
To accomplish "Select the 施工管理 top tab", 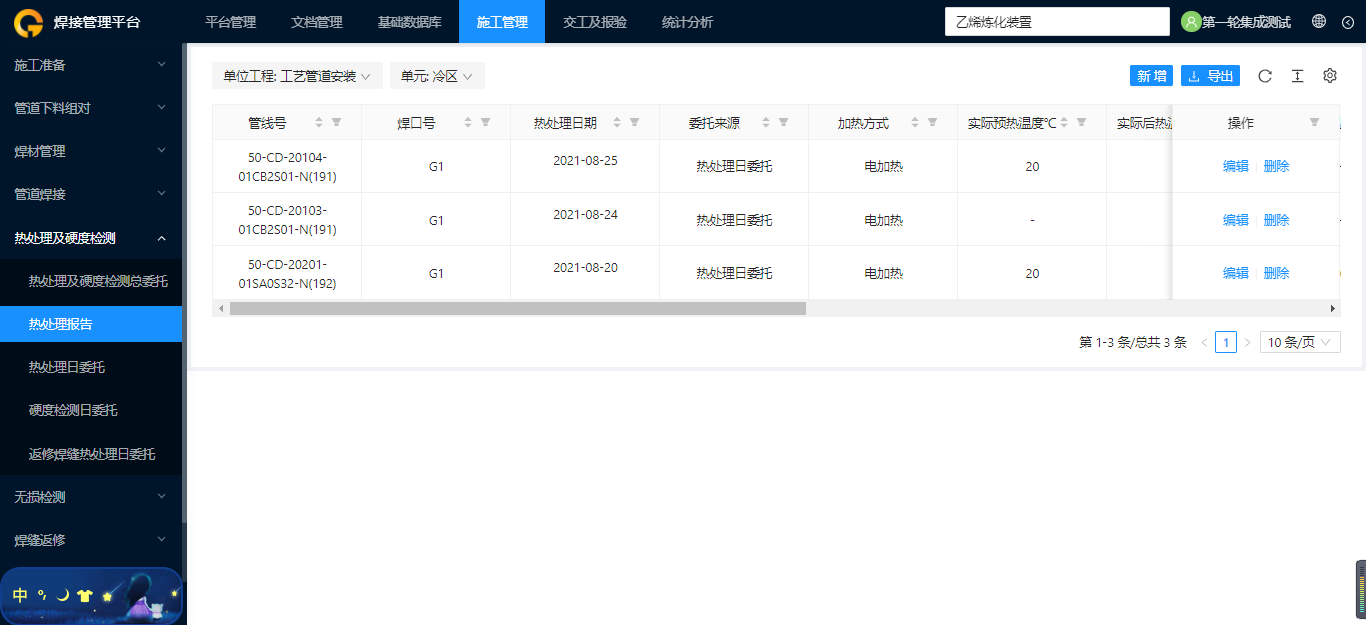I will (x=502, y=22).
